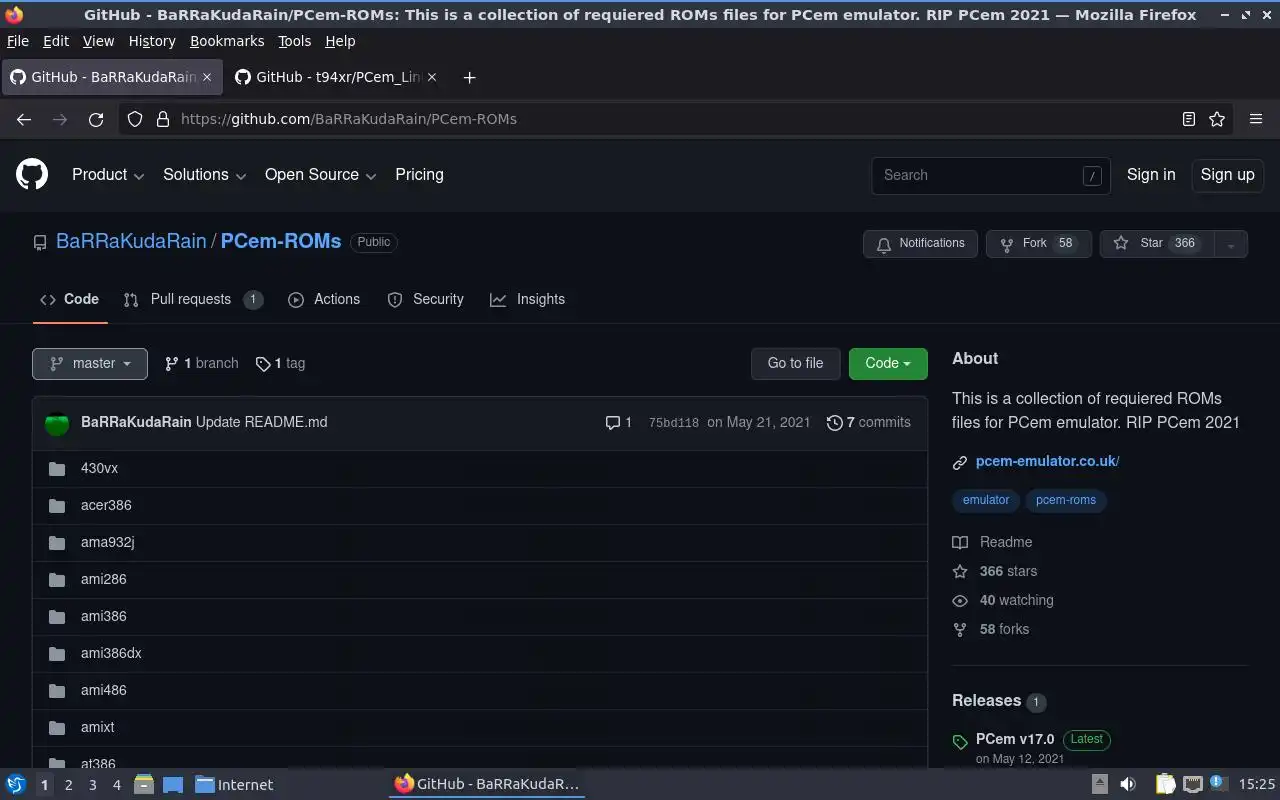Click the emulator topic tag
The height and width of the screenshot is (800, 1280).
coord(986,500)
